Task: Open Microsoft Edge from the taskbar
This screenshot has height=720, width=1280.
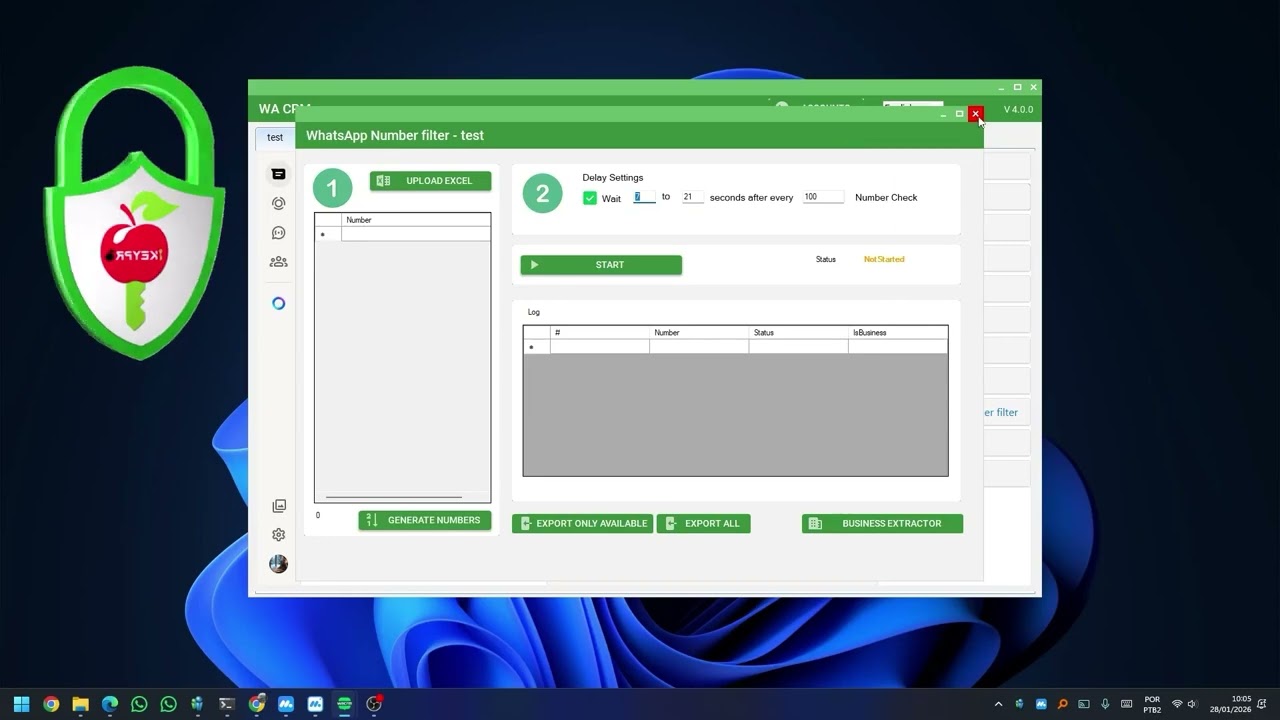Action: click(x=110, y=704)
